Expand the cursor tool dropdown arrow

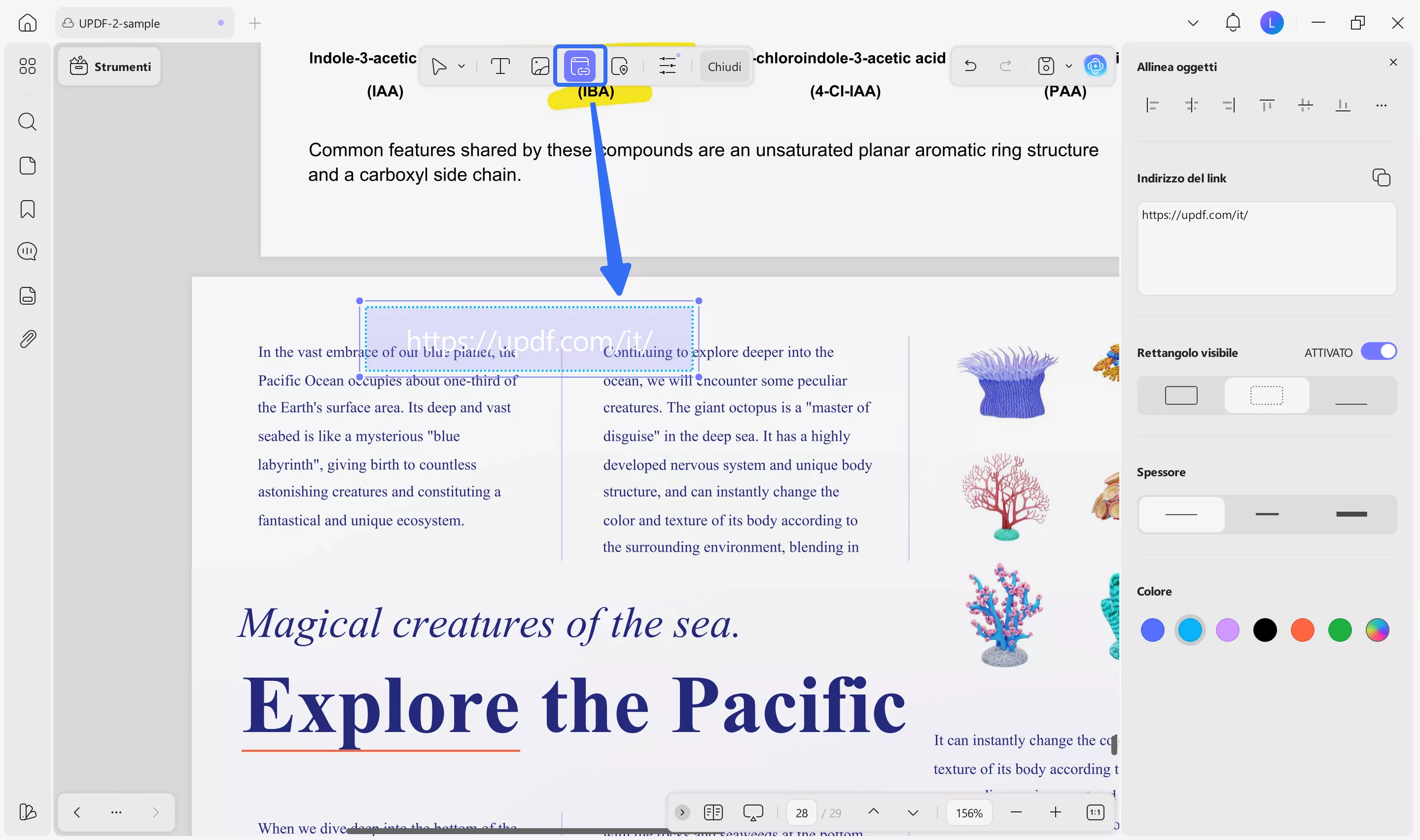461,66
